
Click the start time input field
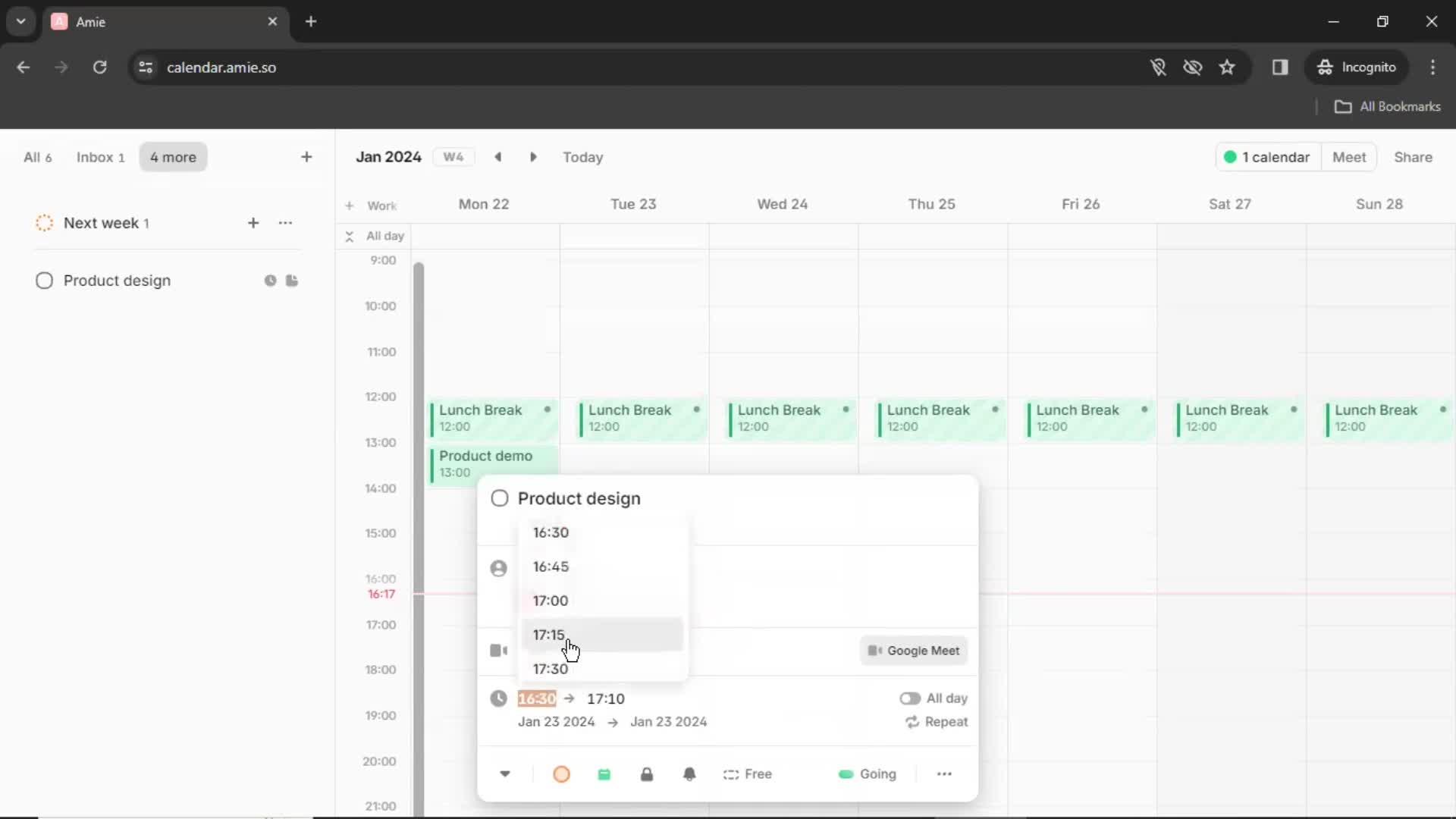click(x=536, y=698)
